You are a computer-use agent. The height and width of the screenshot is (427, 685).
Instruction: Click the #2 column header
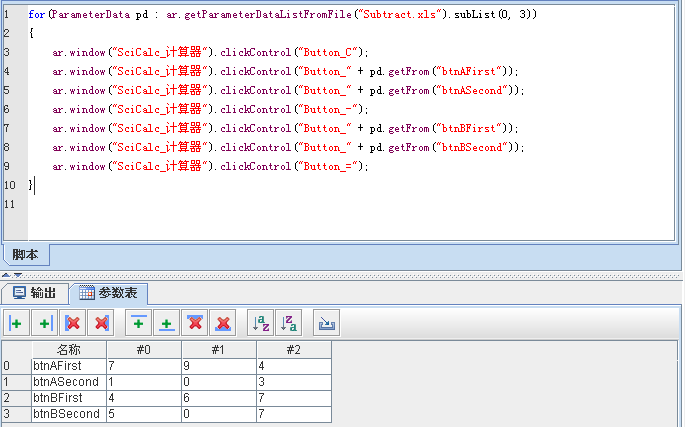(x=293, y=350)
